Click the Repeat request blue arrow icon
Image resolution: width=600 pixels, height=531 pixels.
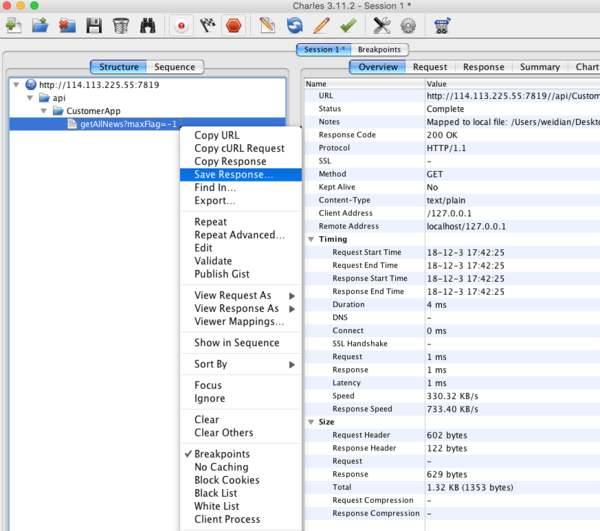[x=295, y=26]
